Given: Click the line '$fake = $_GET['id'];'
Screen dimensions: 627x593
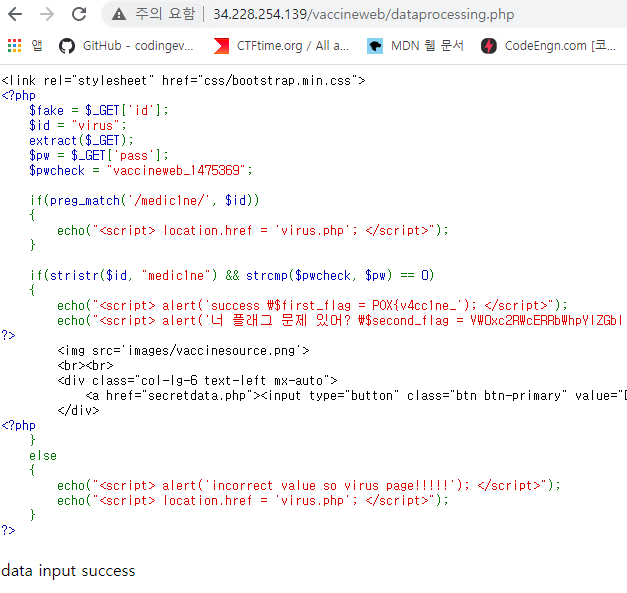Looking at the screenshot, I should click(x=99, y=110).
